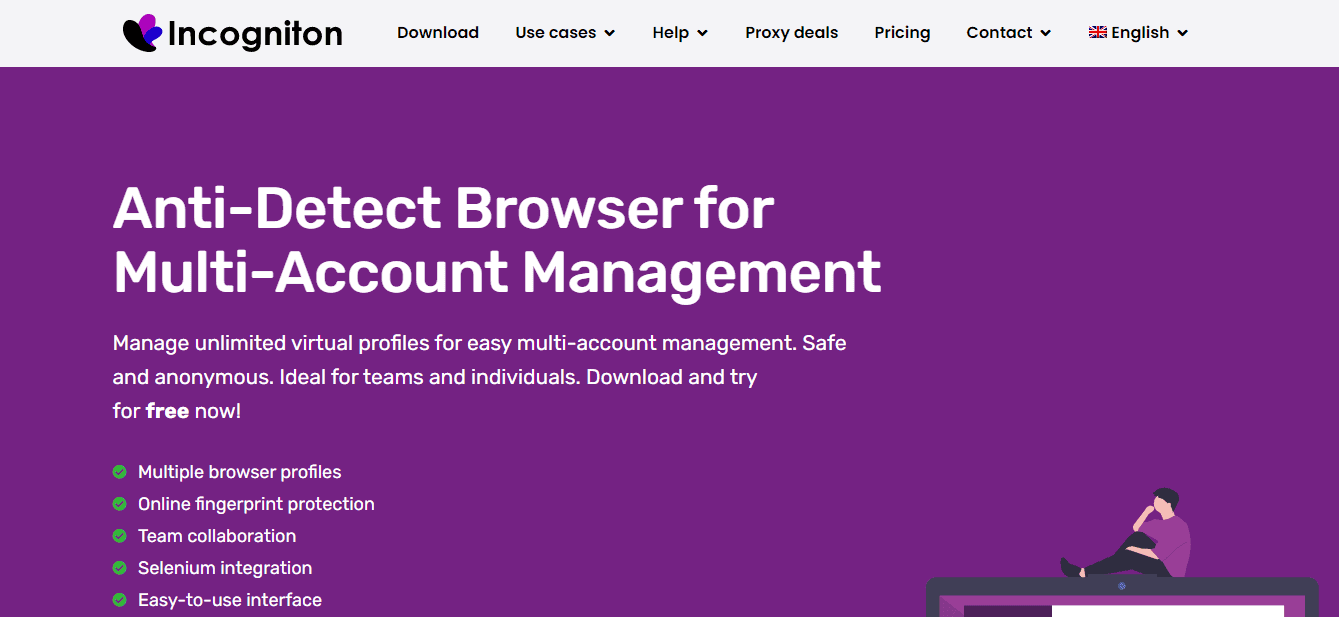Click the "Easy-to-use interface" feature text

(x=230, y=600)
